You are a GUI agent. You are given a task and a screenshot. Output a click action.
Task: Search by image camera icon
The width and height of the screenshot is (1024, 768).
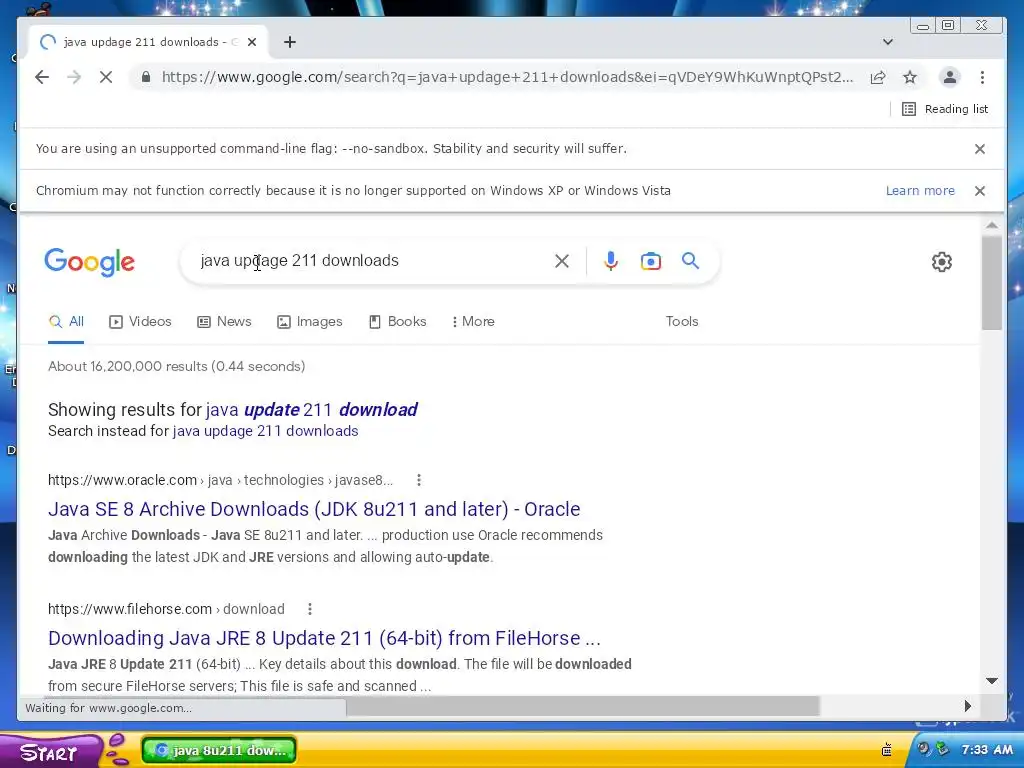click(x=650, y=261)
